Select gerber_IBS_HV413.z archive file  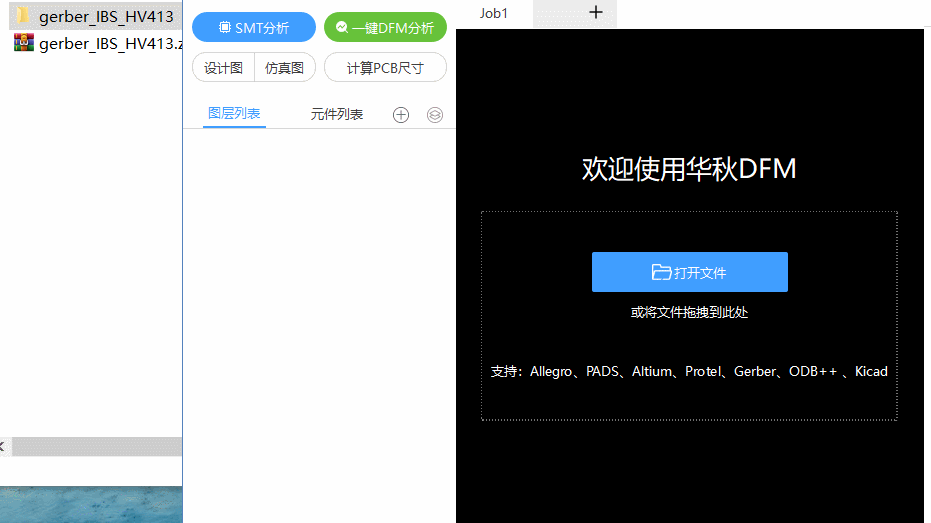click(x=98, y=43)
